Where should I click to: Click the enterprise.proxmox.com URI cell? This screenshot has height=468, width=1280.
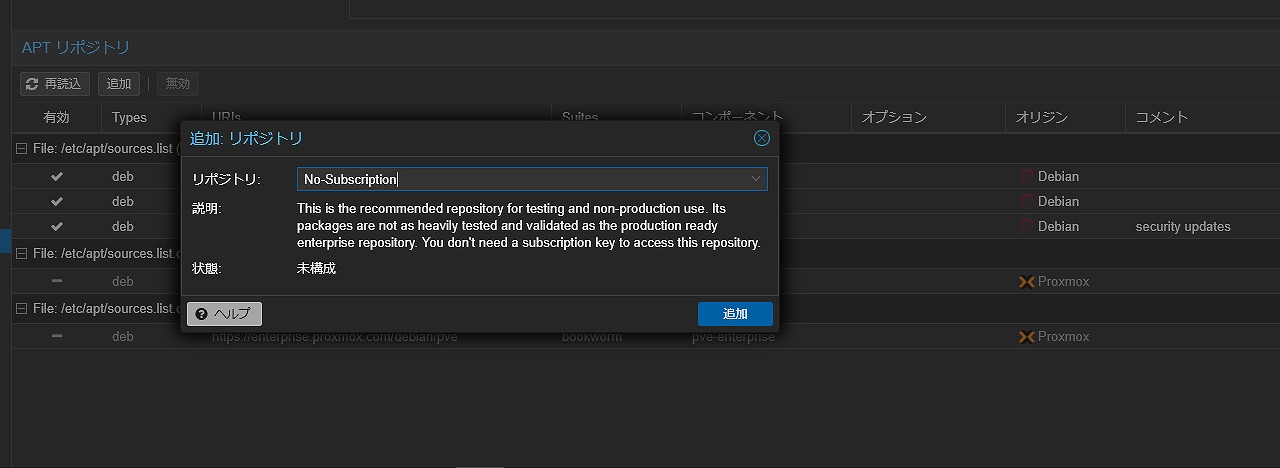tap(334, 337)
